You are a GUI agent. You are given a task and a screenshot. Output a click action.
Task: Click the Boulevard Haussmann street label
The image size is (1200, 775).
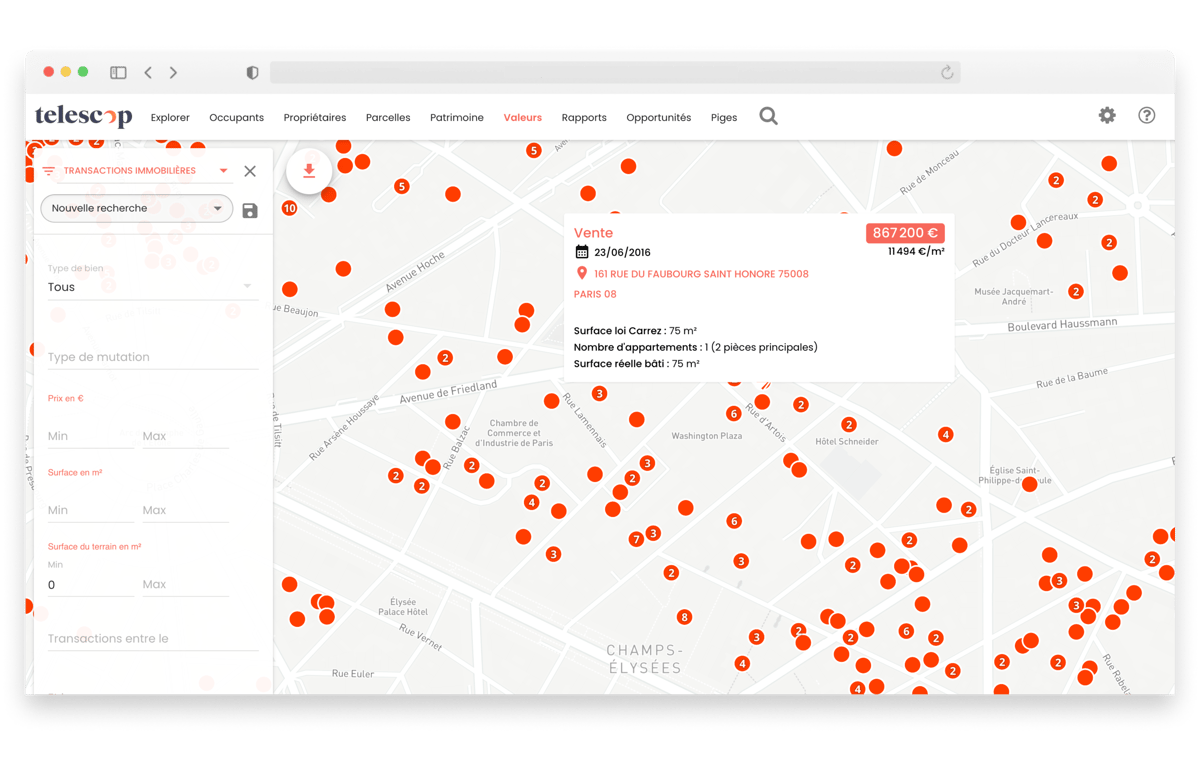pos(1062,325)
